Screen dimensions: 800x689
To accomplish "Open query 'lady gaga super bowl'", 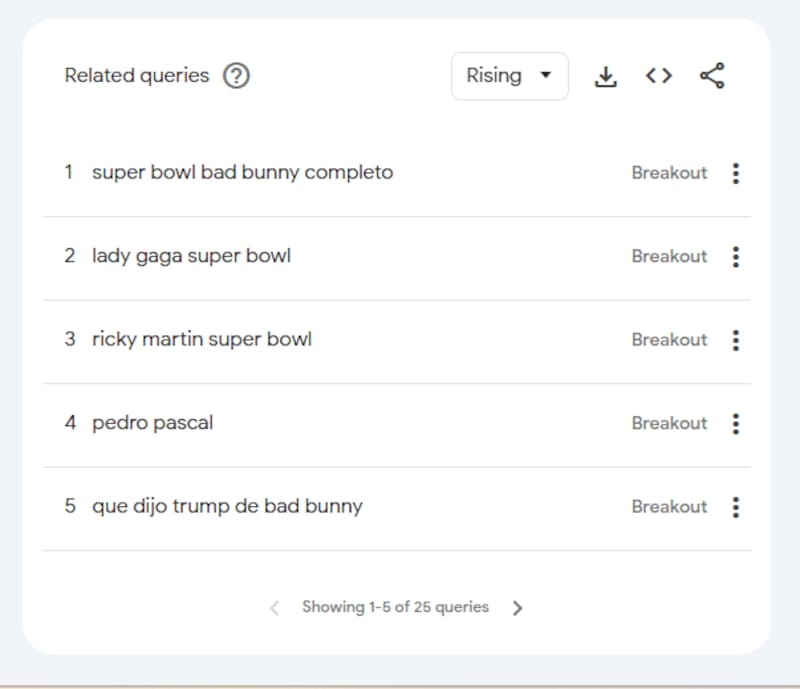I will [191, 256].
